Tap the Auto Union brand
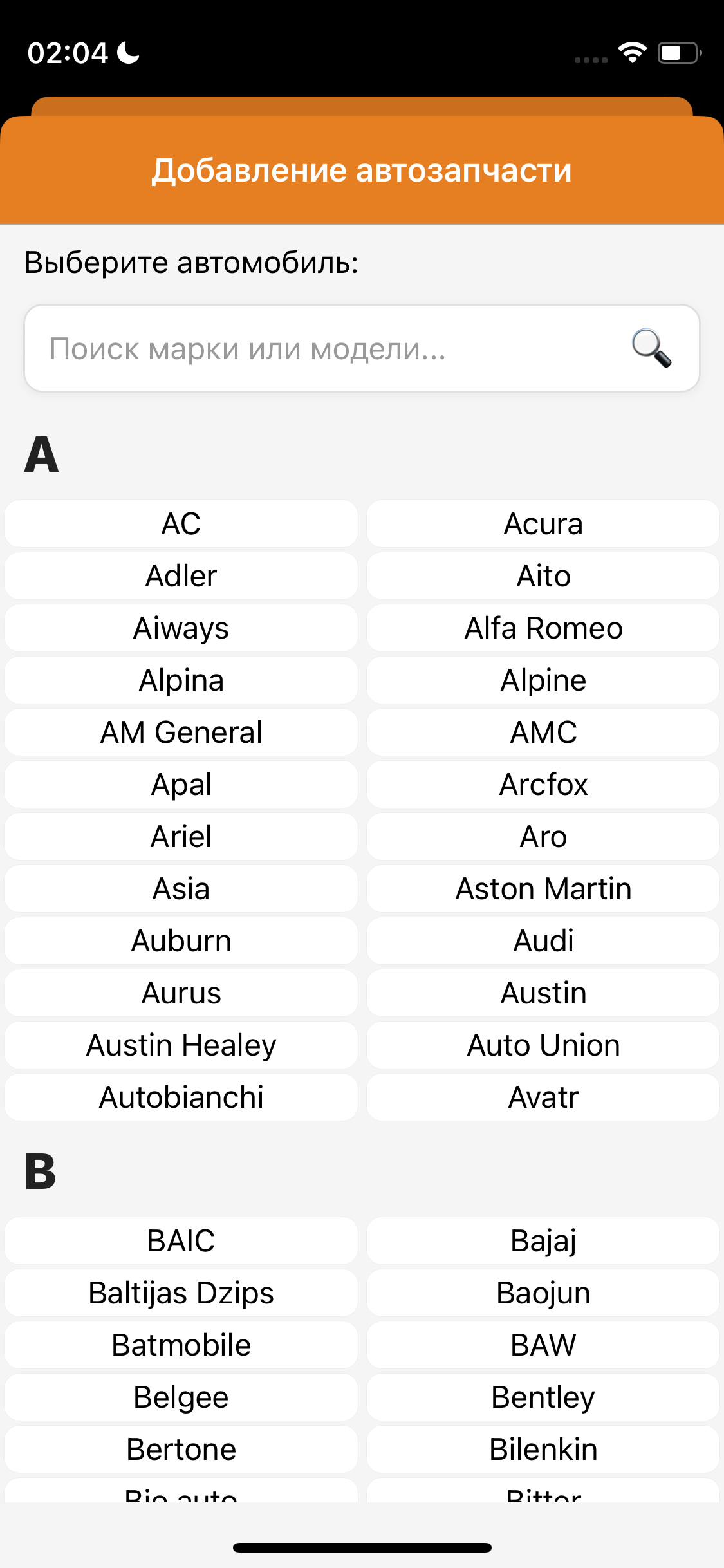This screenshot has width=724, height=1568. [543, 1045]
